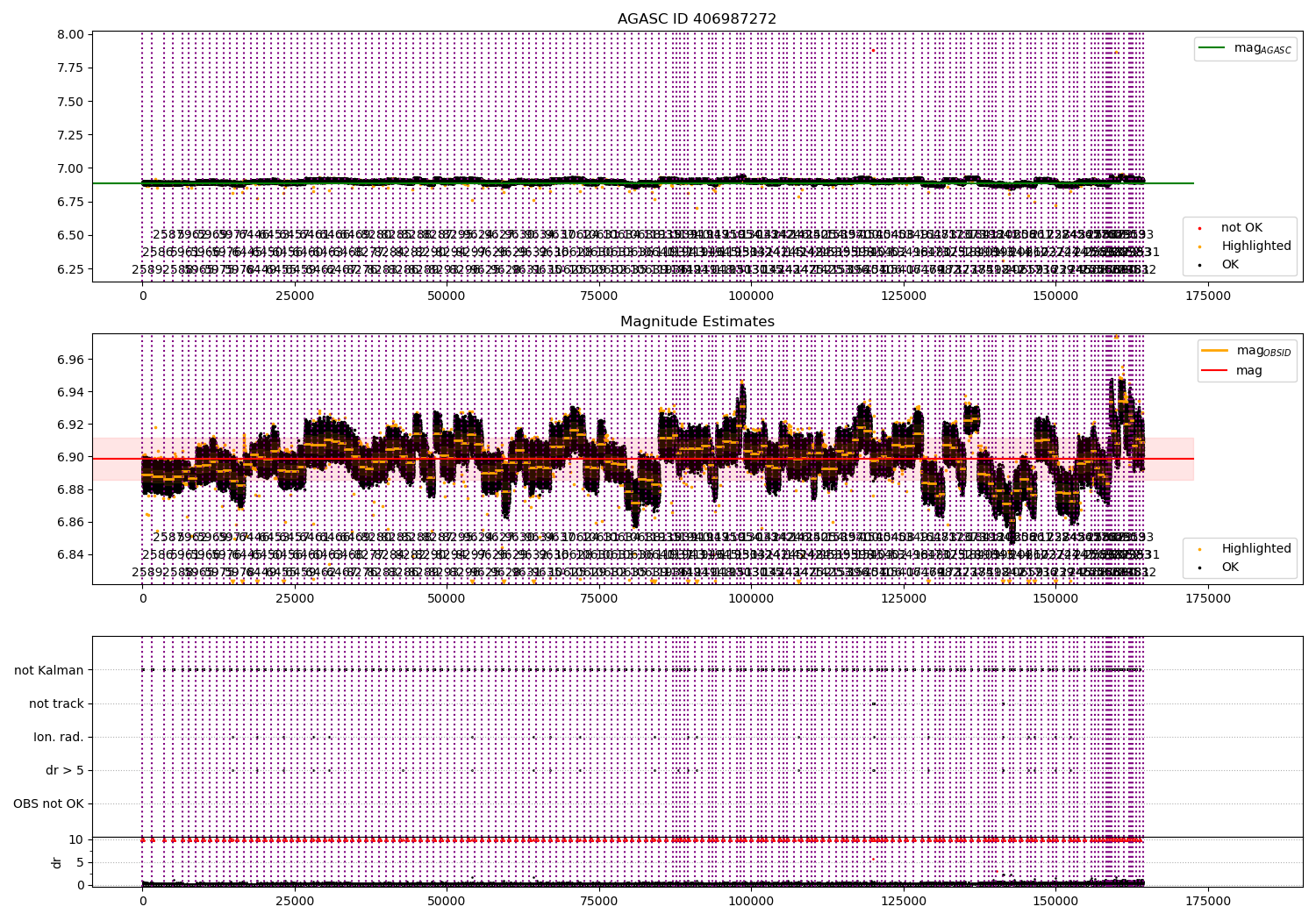
Task: Click the '7.25' y-tick in top plot
Action: [x=71, y=135]
